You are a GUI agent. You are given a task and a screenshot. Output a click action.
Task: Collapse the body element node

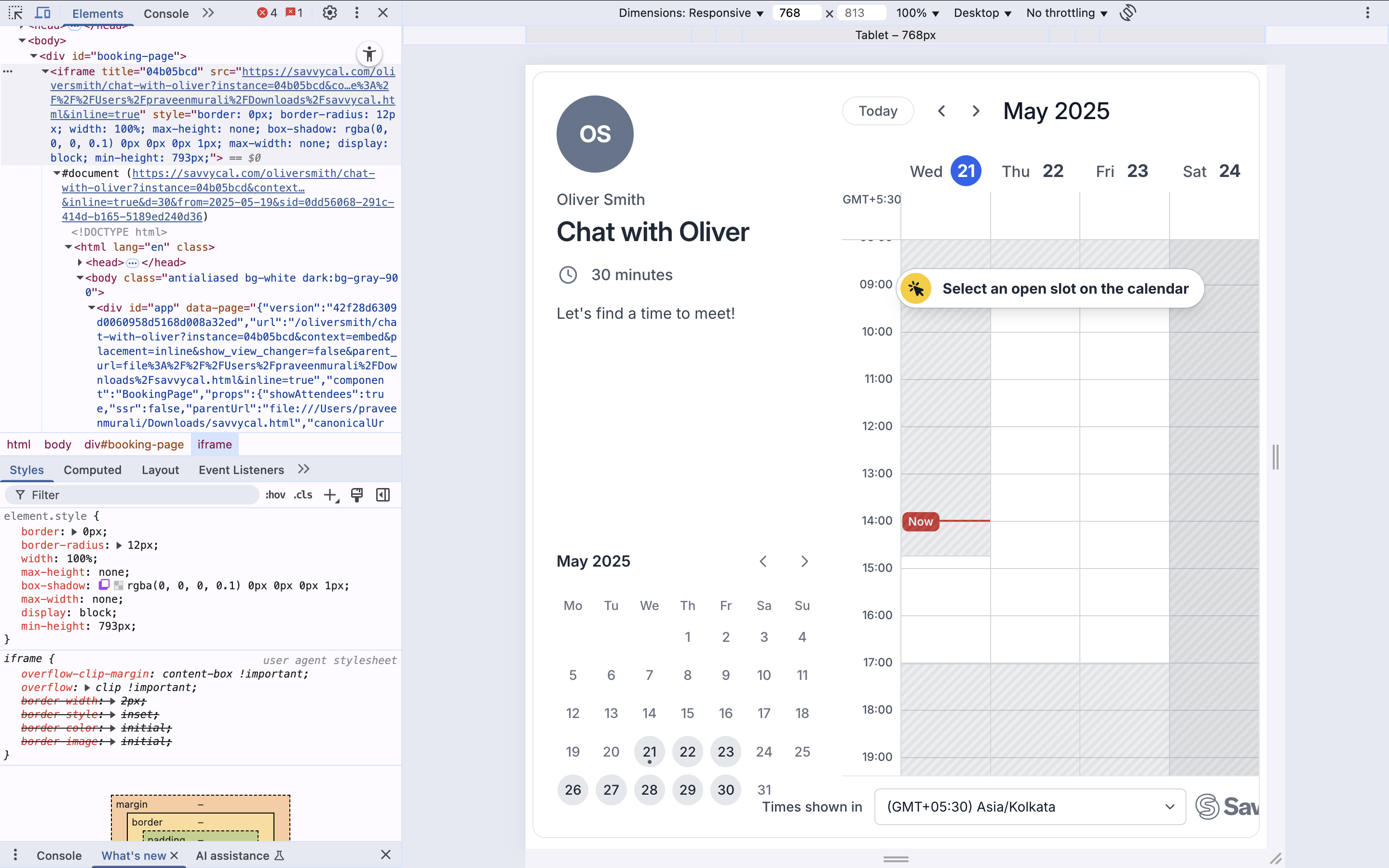[x=22, y=41]
